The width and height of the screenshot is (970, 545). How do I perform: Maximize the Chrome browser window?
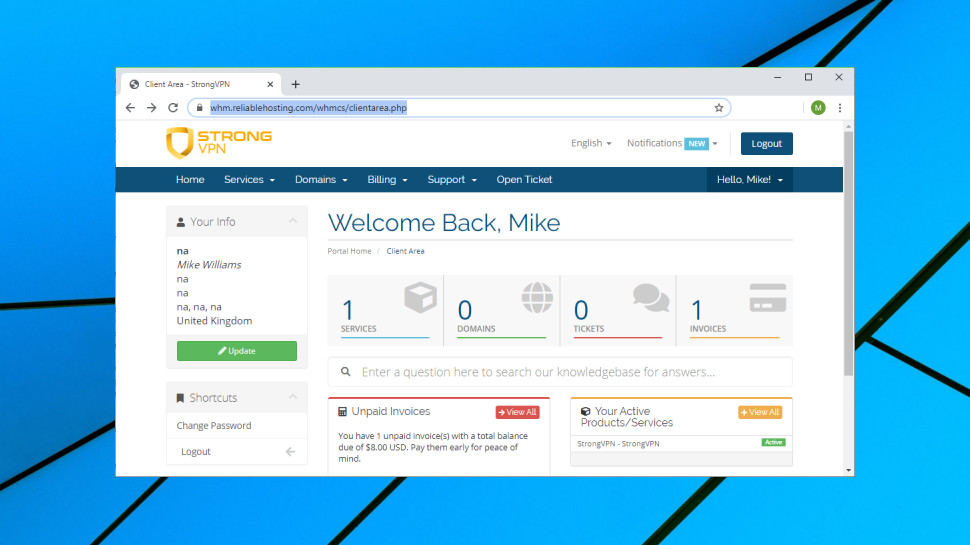(x=808, y=77)
